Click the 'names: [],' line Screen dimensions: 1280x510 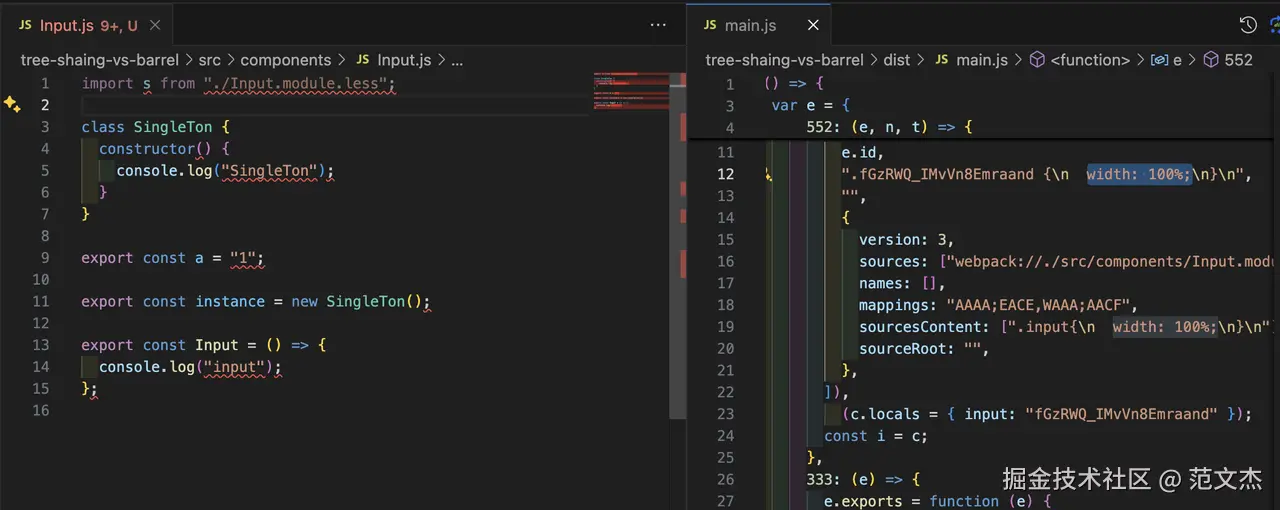[x=902, y=284]
